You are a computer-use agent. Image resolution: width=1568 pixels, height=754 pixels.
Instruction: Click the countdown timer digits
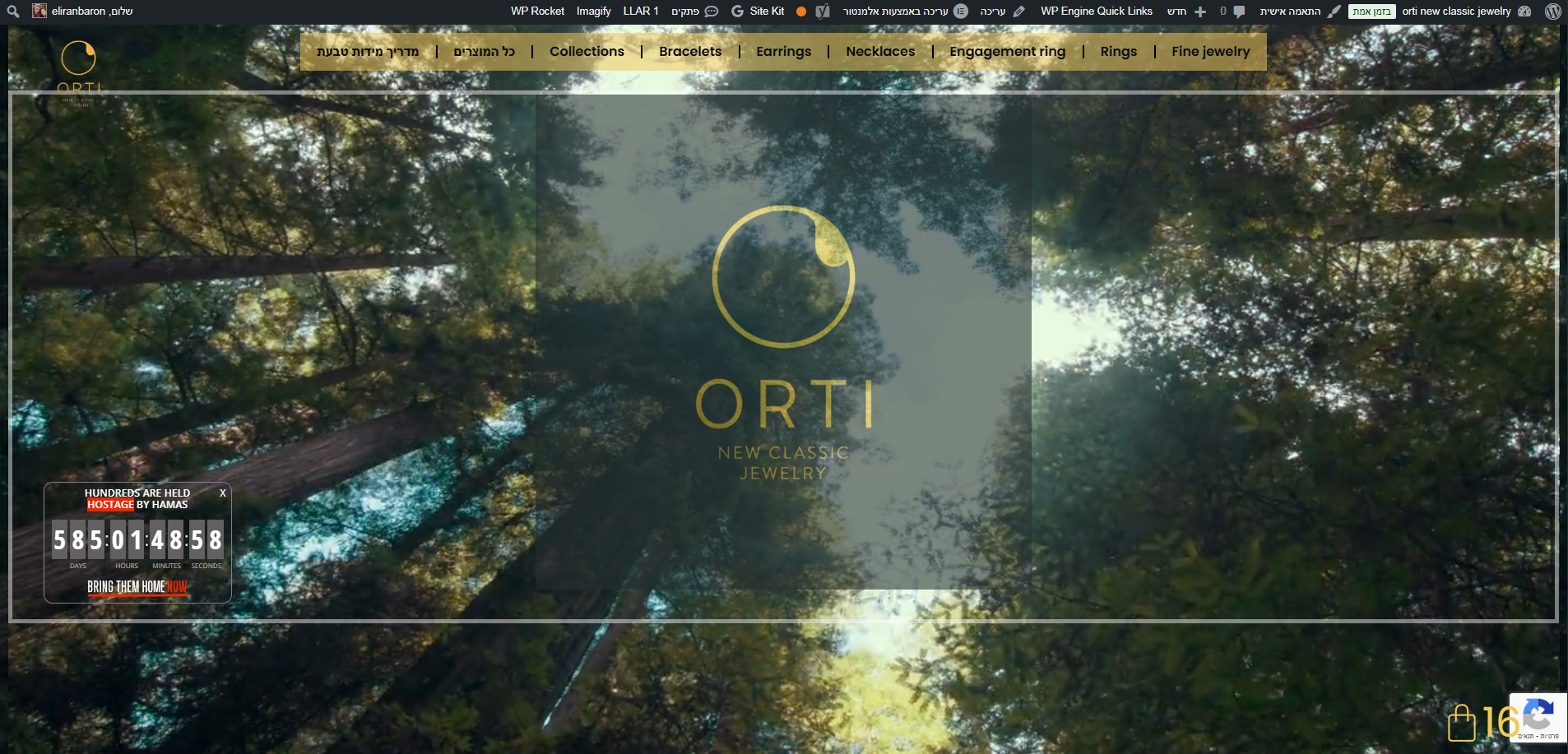pos(137,539)
